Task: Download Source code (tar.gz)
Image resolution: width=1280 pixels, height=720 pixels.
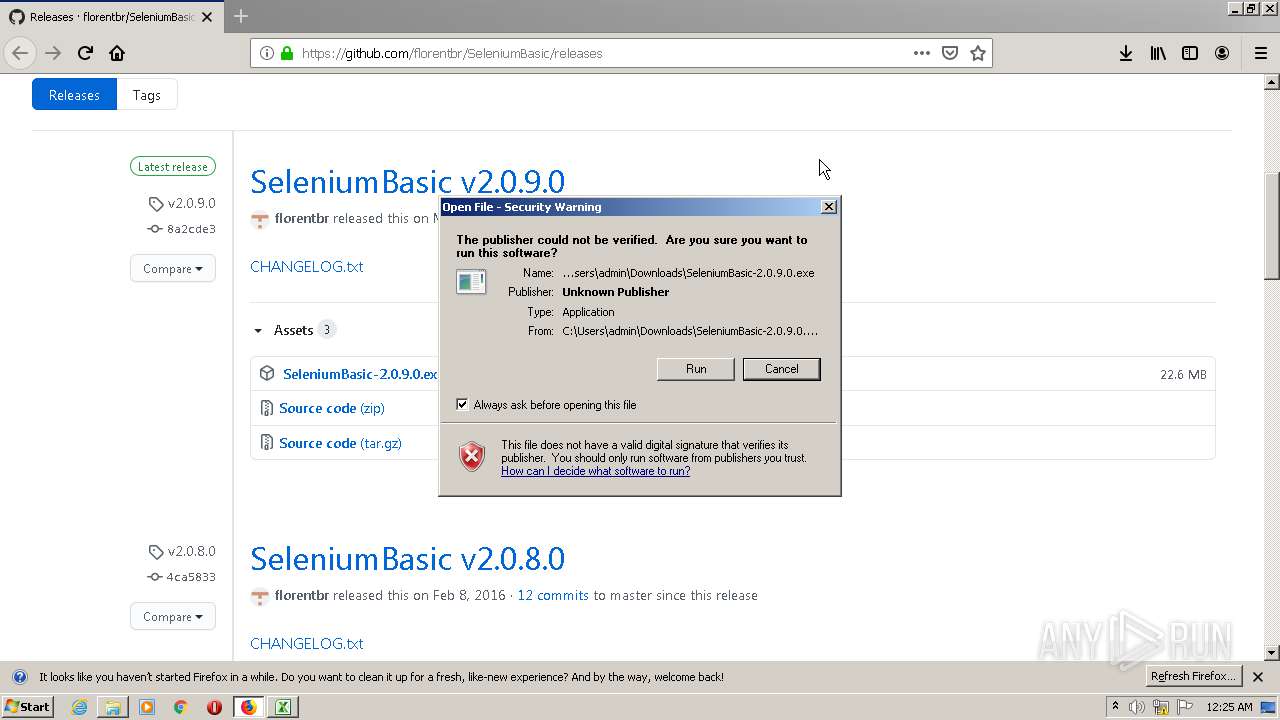Action: (340, 443)
